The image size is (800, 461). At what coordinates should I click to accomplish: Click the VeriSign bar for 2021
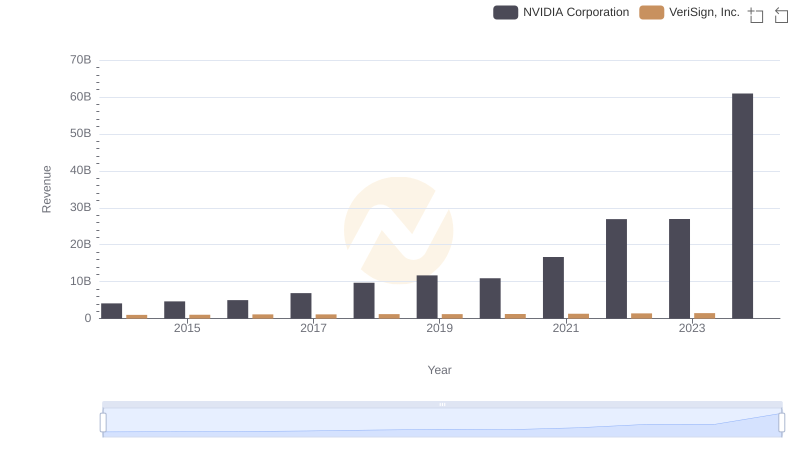578,316
